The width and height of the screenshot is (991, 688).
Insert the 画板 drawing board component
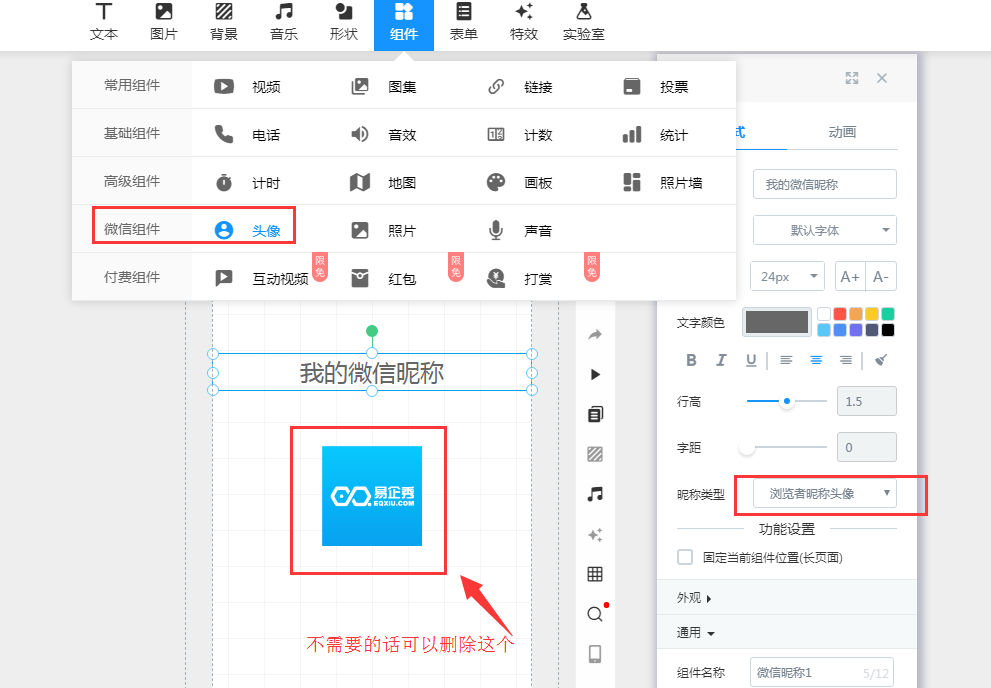[x=520, y=183]
